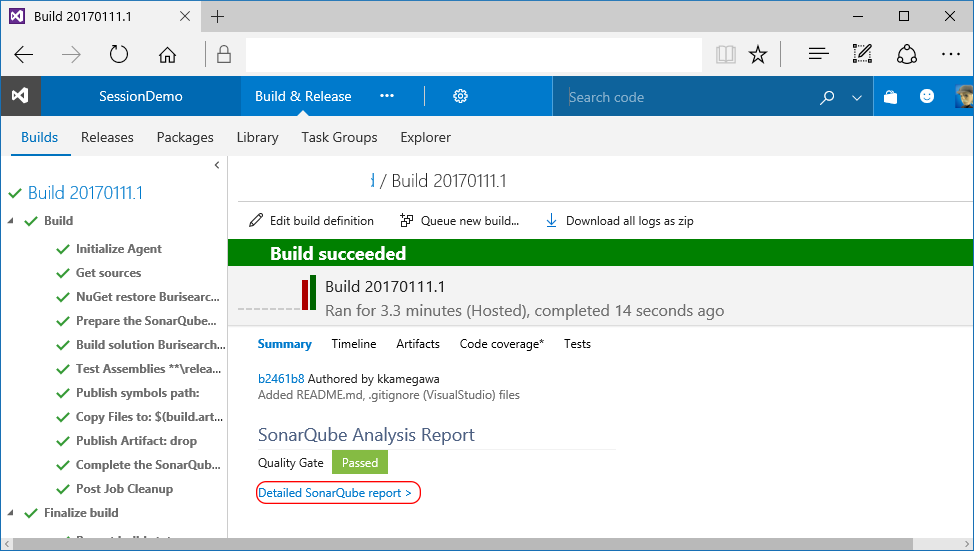The width and height of the screenshot is (974, 551).
Task: Click the pencil Edit build definition button
Action: (311, 221)
